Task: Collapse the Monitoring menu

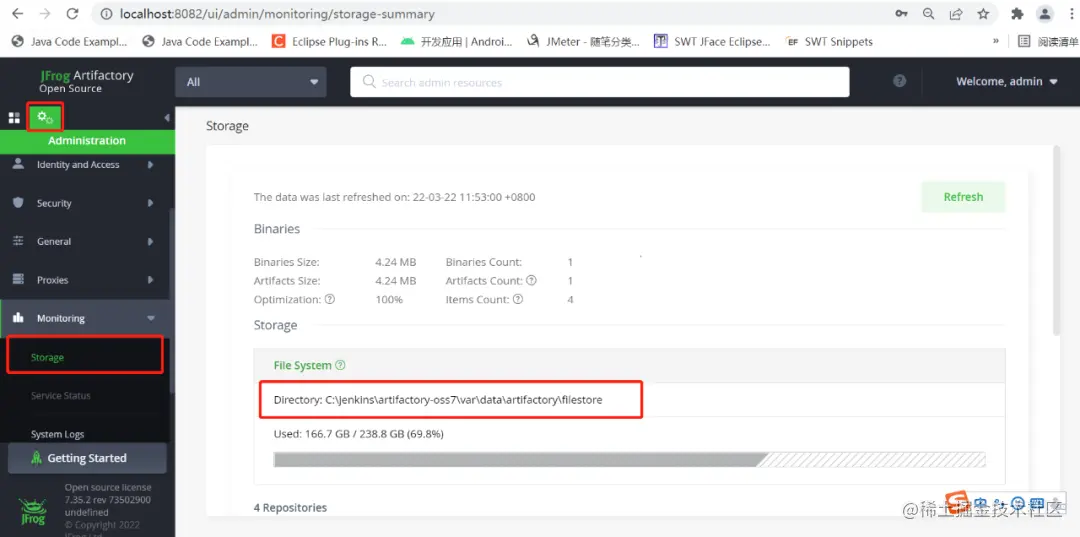Action: [x=85, y=318]
